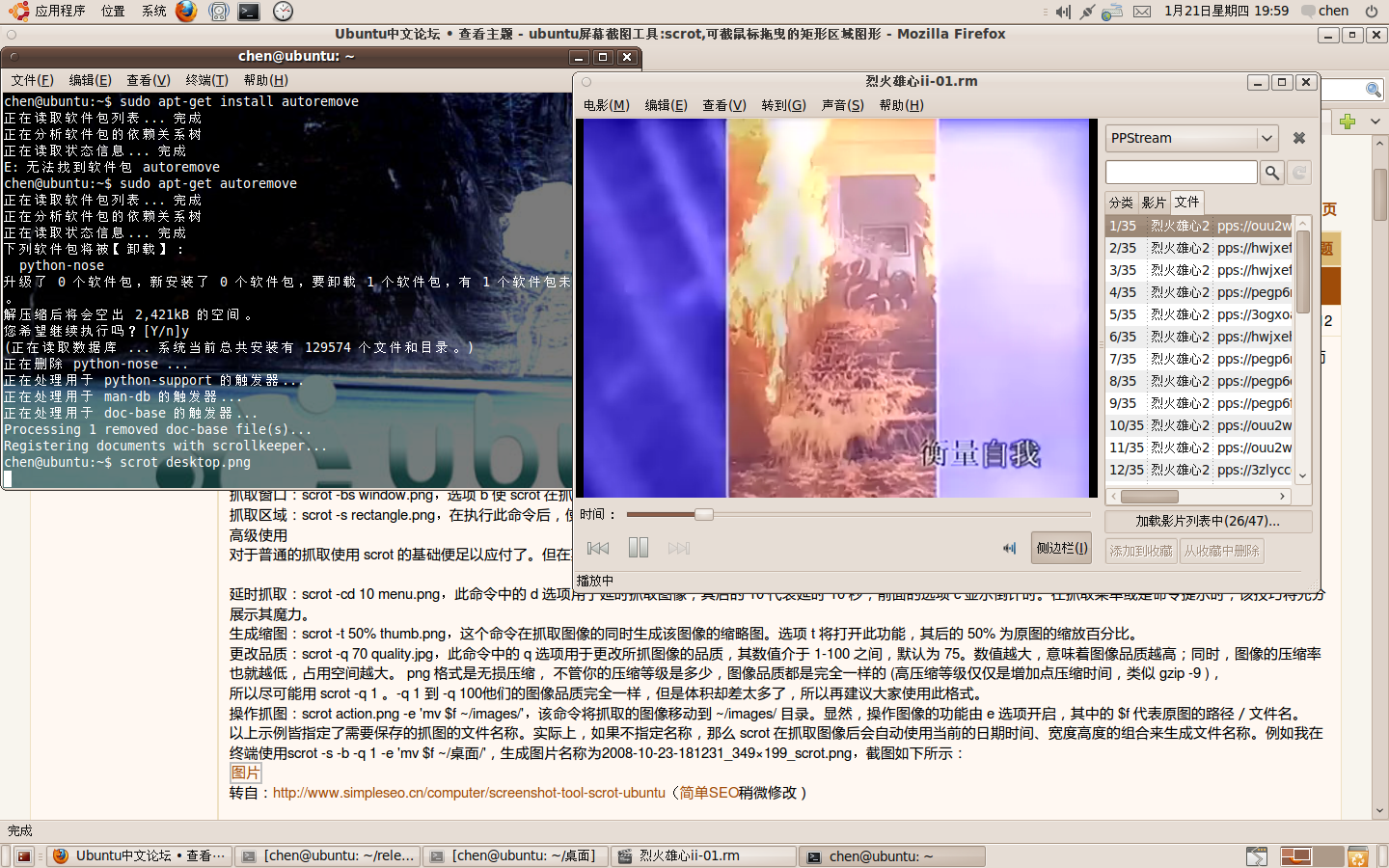Select playlist row 12/35
This screenshot has width=1389, height=868.
(1199, 470)
